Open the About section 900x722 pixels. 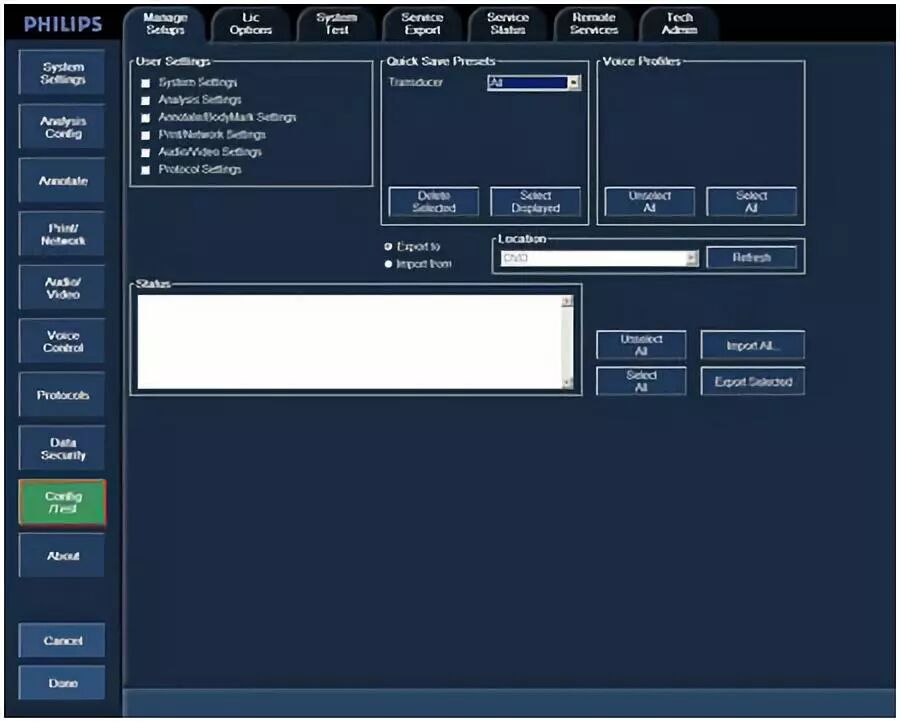pyautogui.click(x=62, y=556)
